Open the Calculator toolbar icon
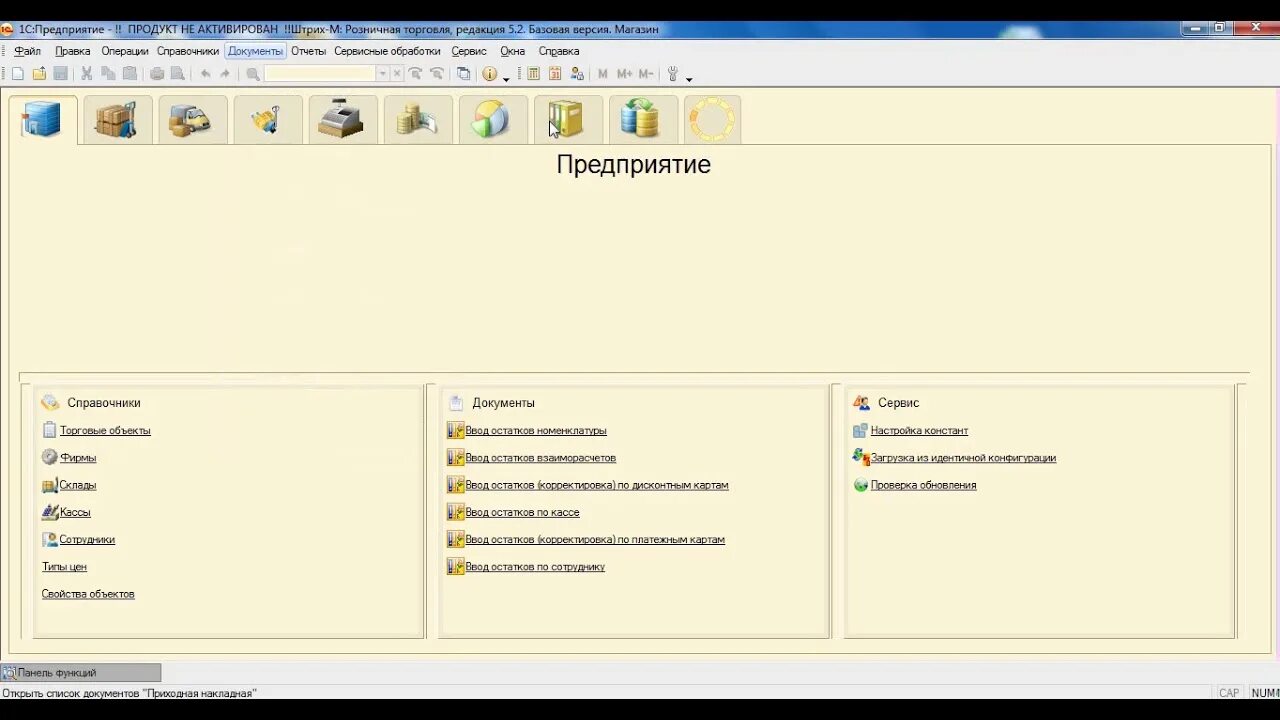The image size is (1280, 720). (x=534, y=74)
